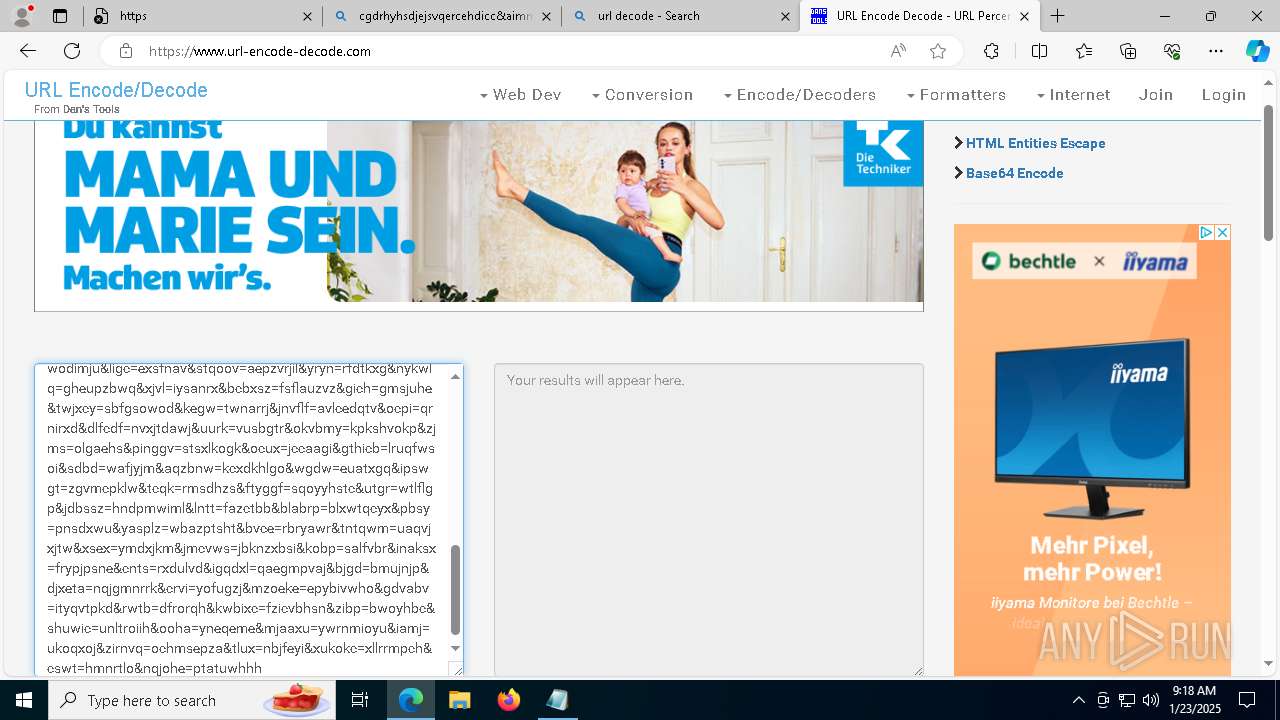
Task: Click the results output box
Action: coord(708,520)
